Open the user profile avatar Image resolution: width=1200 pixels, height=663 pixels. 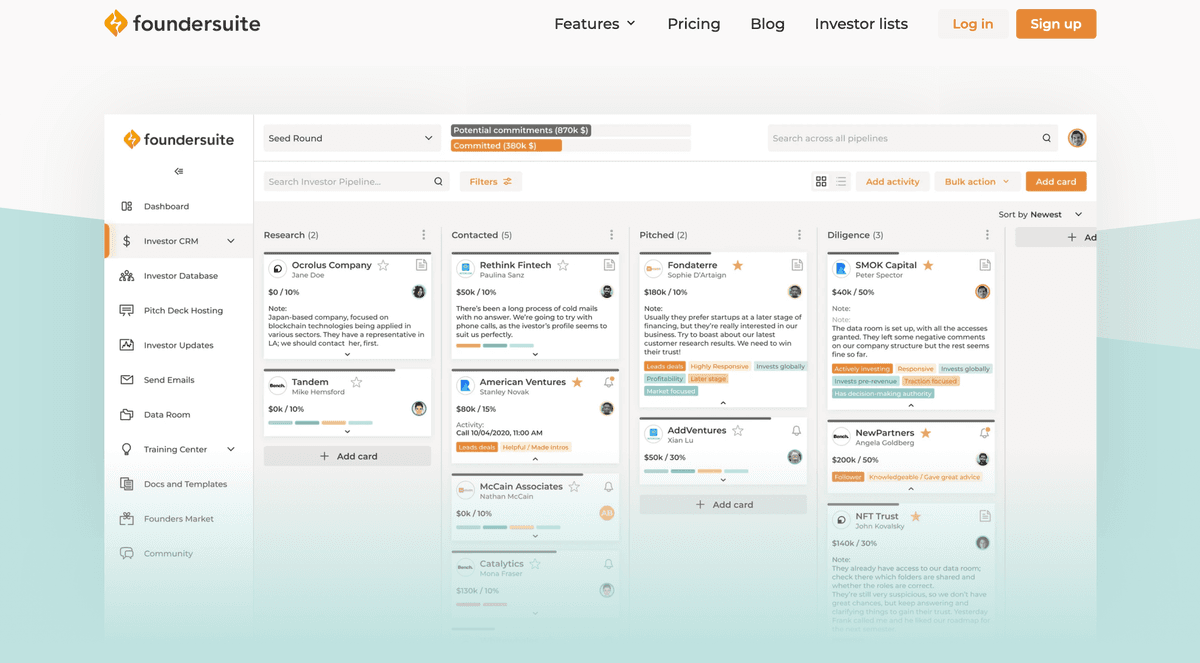[x=1077, y=138]
